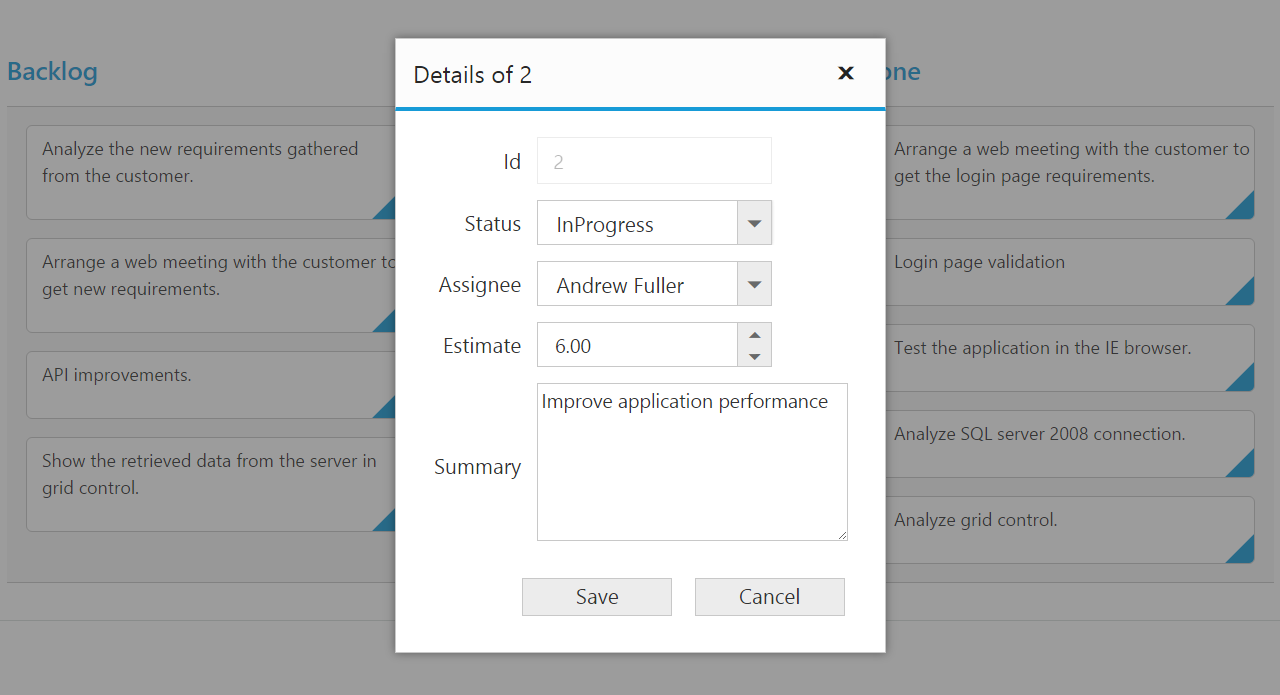Increase Estimate with up spinner arrow
1280x695 pixels.
(x=754, y=335)
